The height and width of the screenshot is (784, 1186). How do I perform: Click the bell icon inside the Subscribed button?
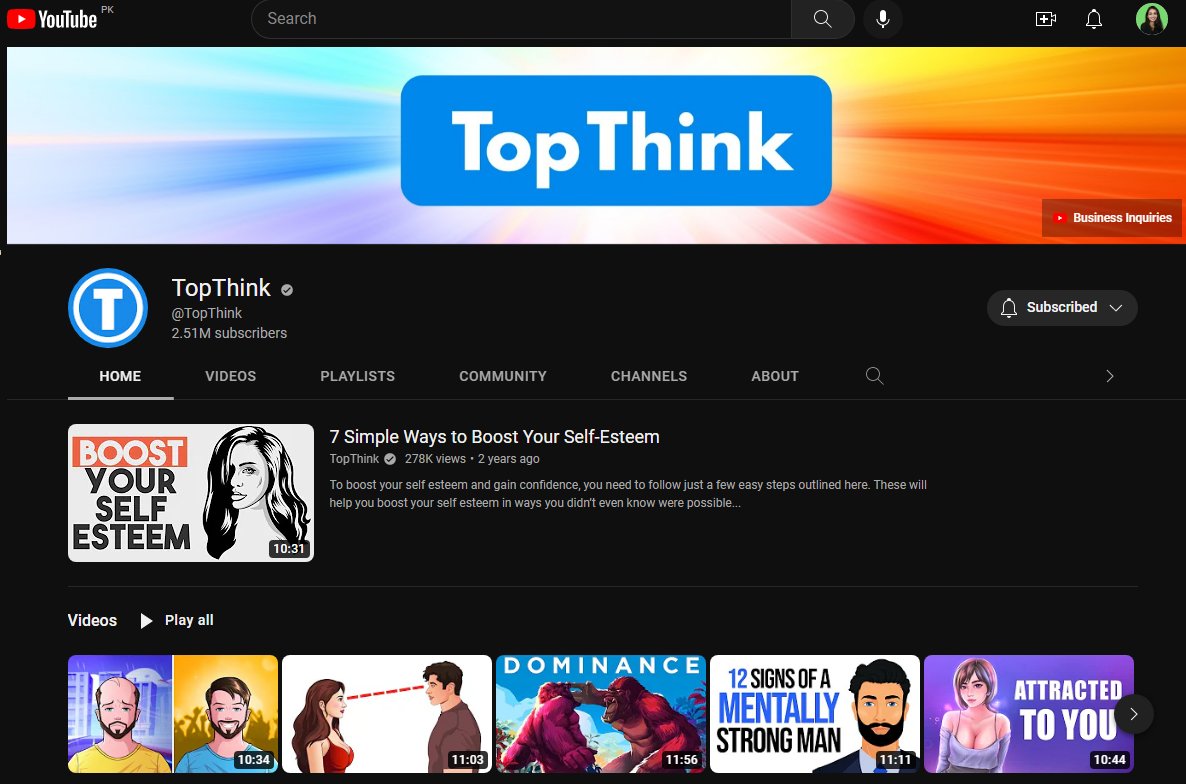(x=1008, y=308)
